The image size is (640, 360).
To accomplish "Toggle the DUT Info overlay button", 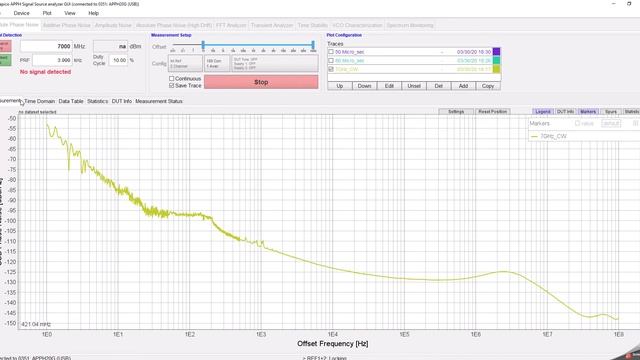I will (565, 111).
